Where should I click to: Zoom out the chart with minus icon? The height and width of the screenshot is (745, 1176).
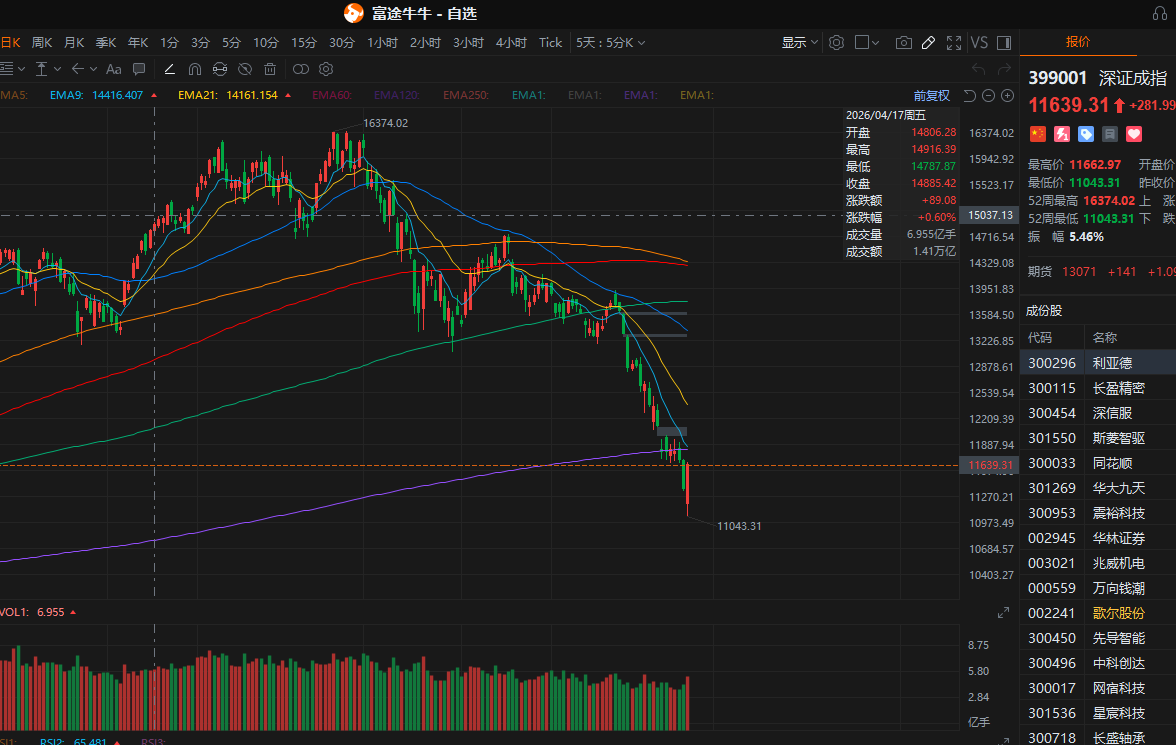point(988,95)
